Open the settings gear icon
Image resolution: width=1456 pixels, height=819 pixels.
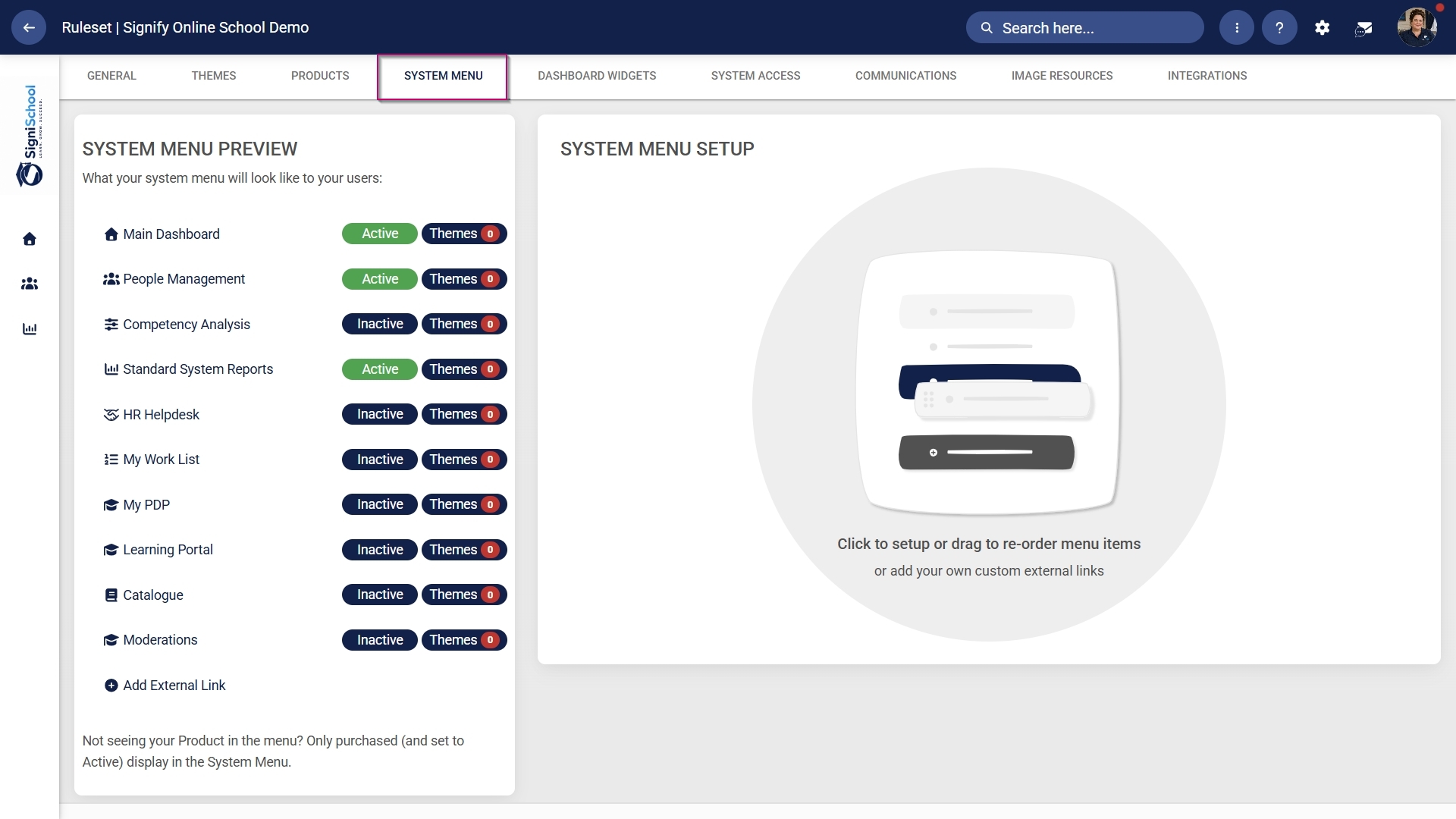click(x=1323, y=28)
